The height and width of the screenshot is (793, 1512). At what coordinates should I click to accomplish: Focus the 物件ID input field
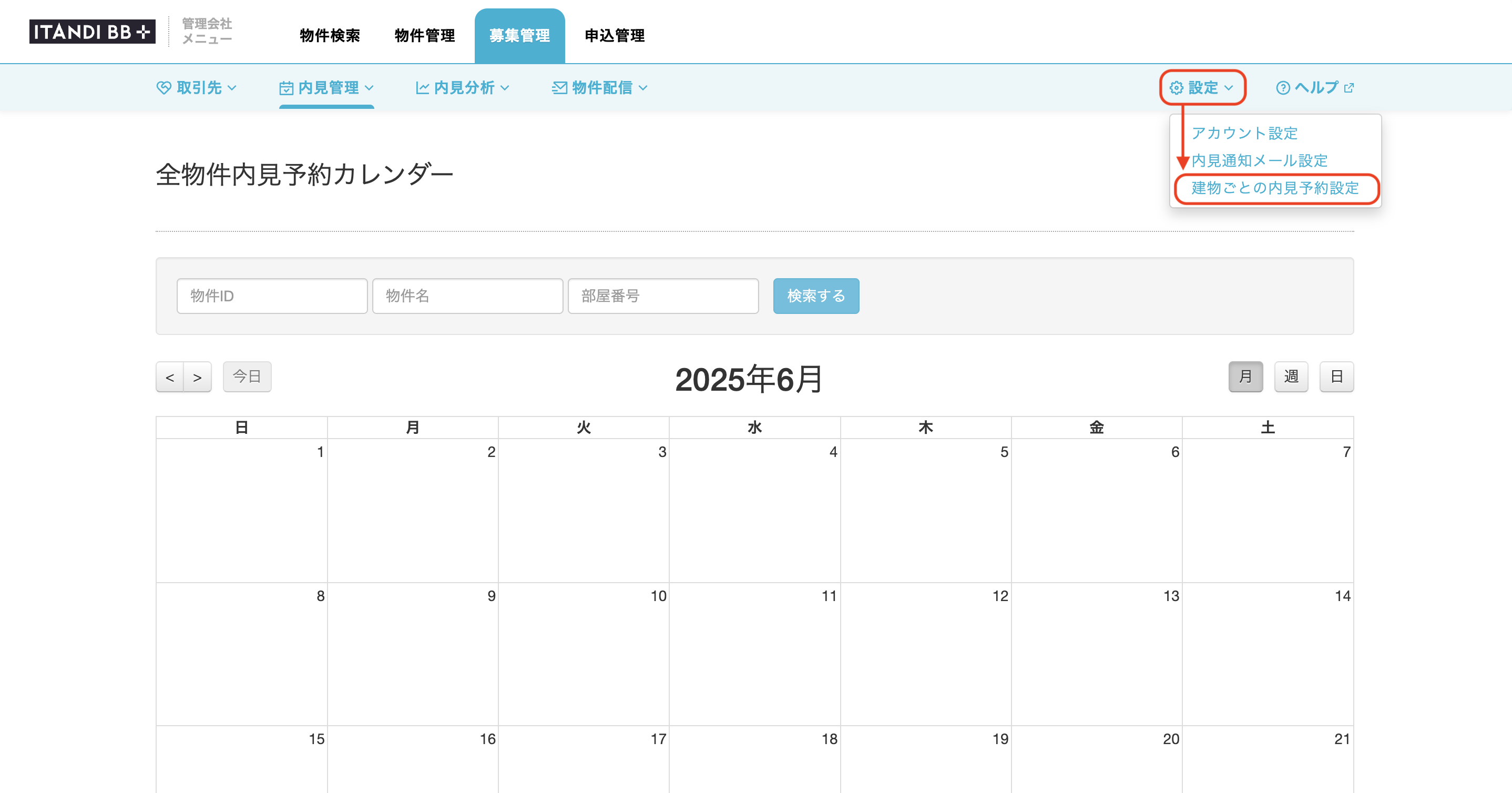(272, 296)
